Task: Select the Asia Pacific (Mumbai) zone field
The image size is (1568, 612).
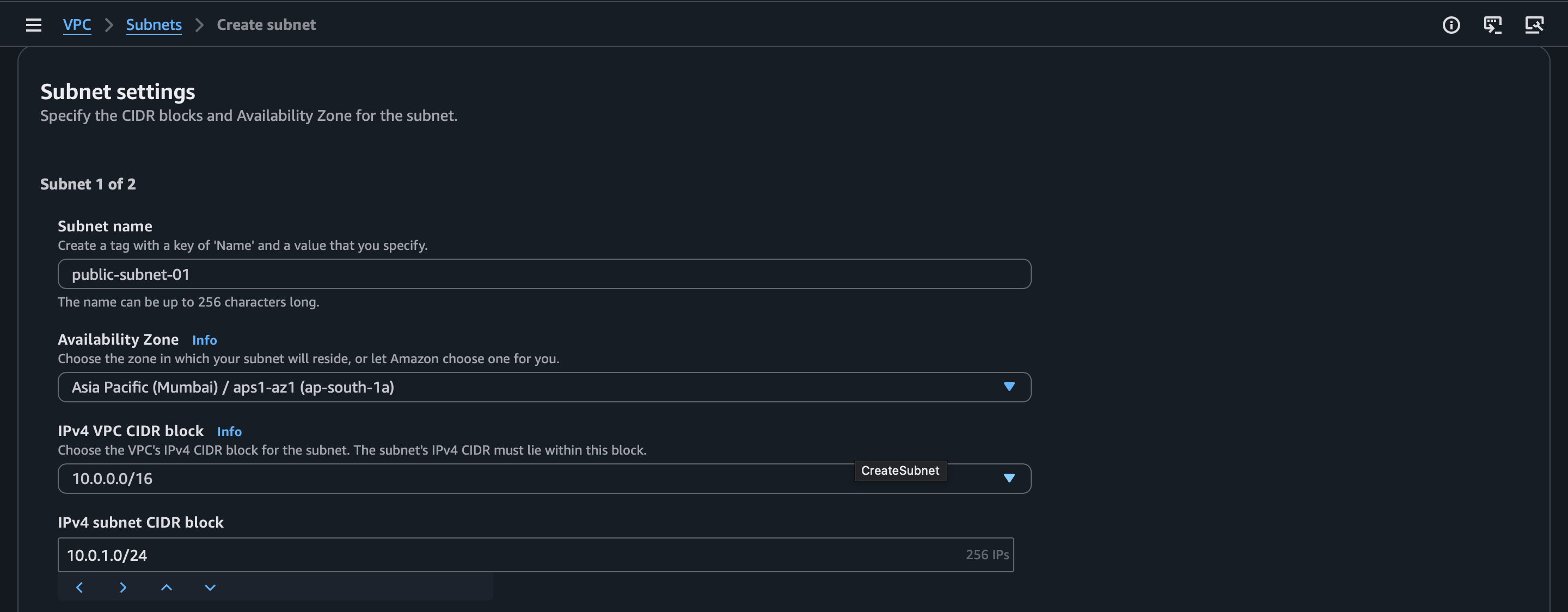Action: [x=487, y=387]
